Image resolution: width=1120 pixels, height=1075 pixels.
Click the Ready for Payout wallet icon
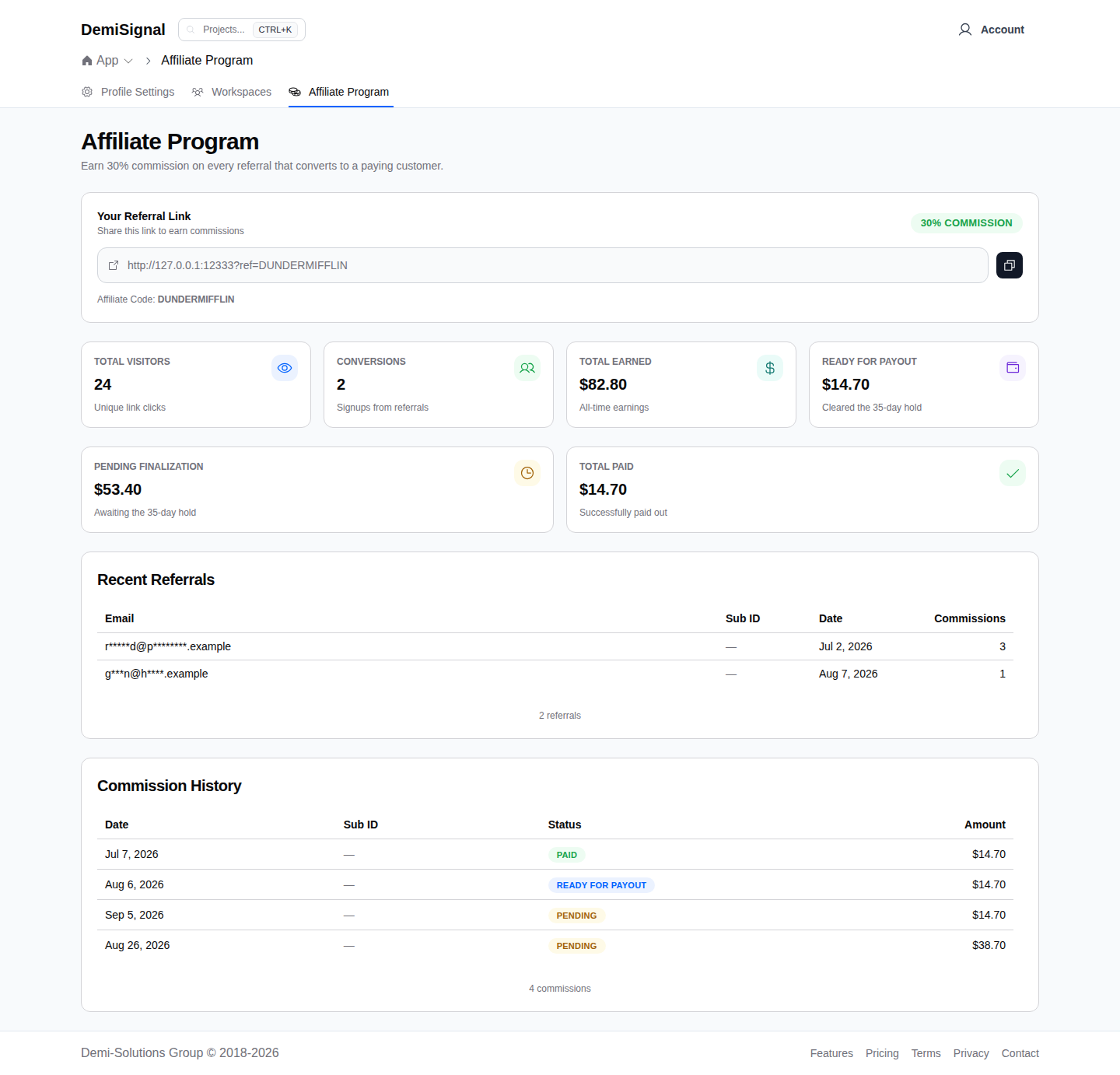click(x=1013, y=368)
